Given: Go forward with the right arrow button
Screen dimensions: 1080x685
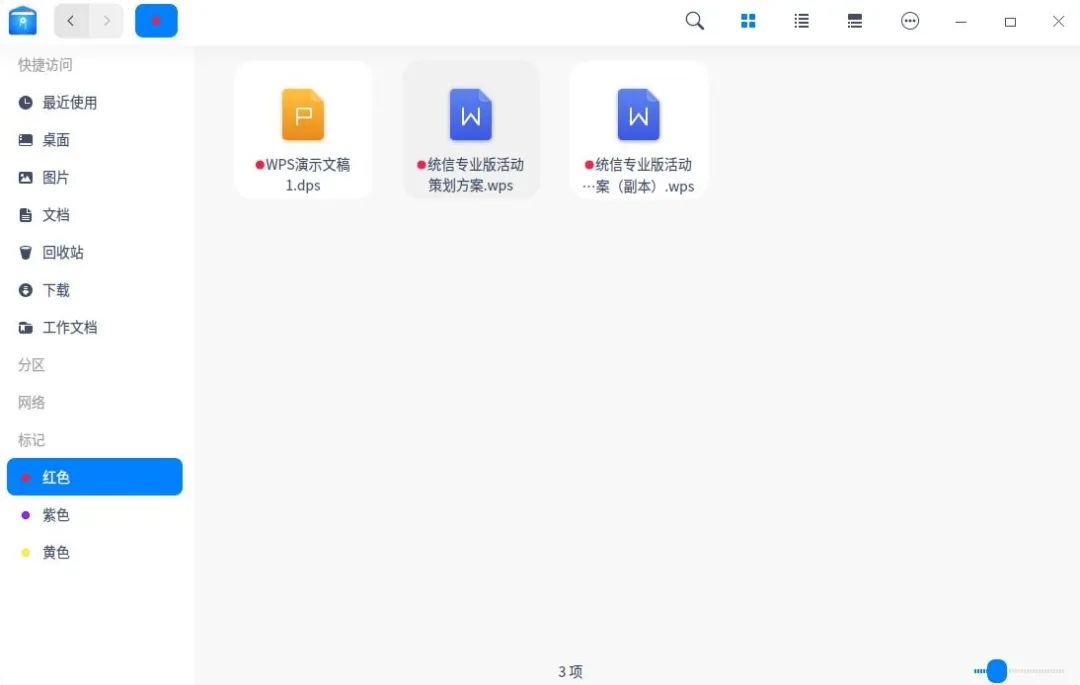Looking at the screenshot, I should (106, 21).
